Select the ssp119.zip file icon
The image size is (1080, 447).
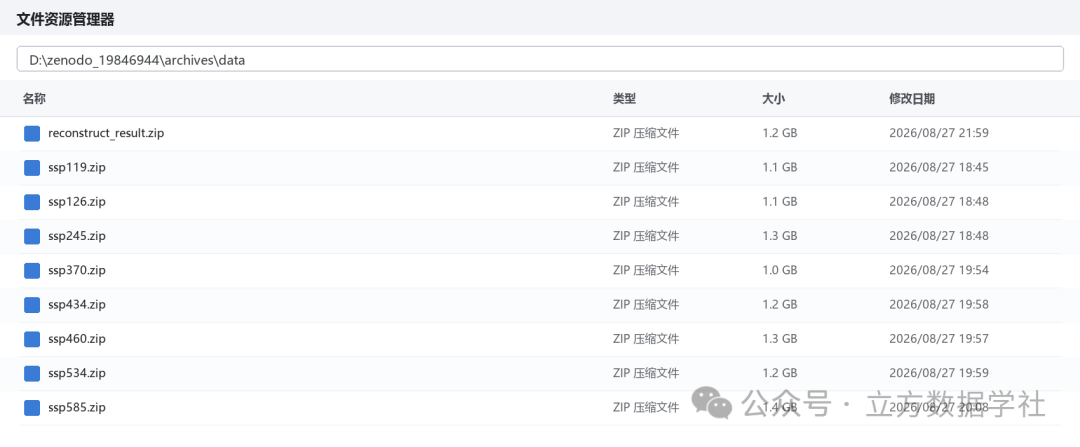32,168
